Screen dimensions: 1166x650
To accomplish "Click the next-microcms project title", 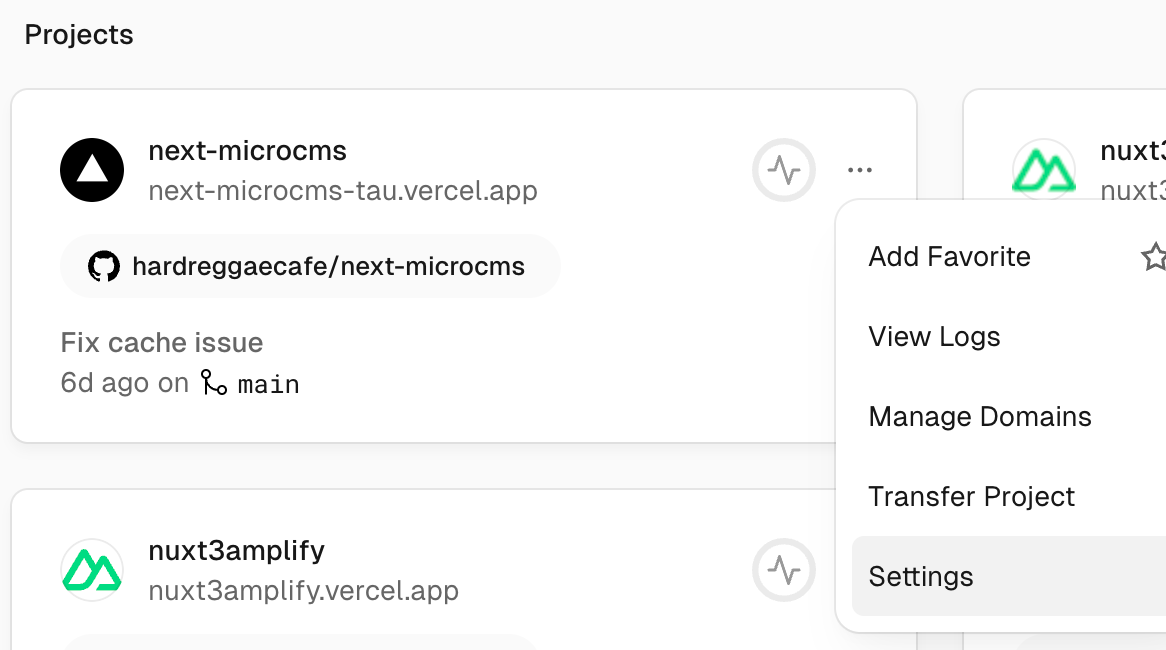I will coord(247,151).
